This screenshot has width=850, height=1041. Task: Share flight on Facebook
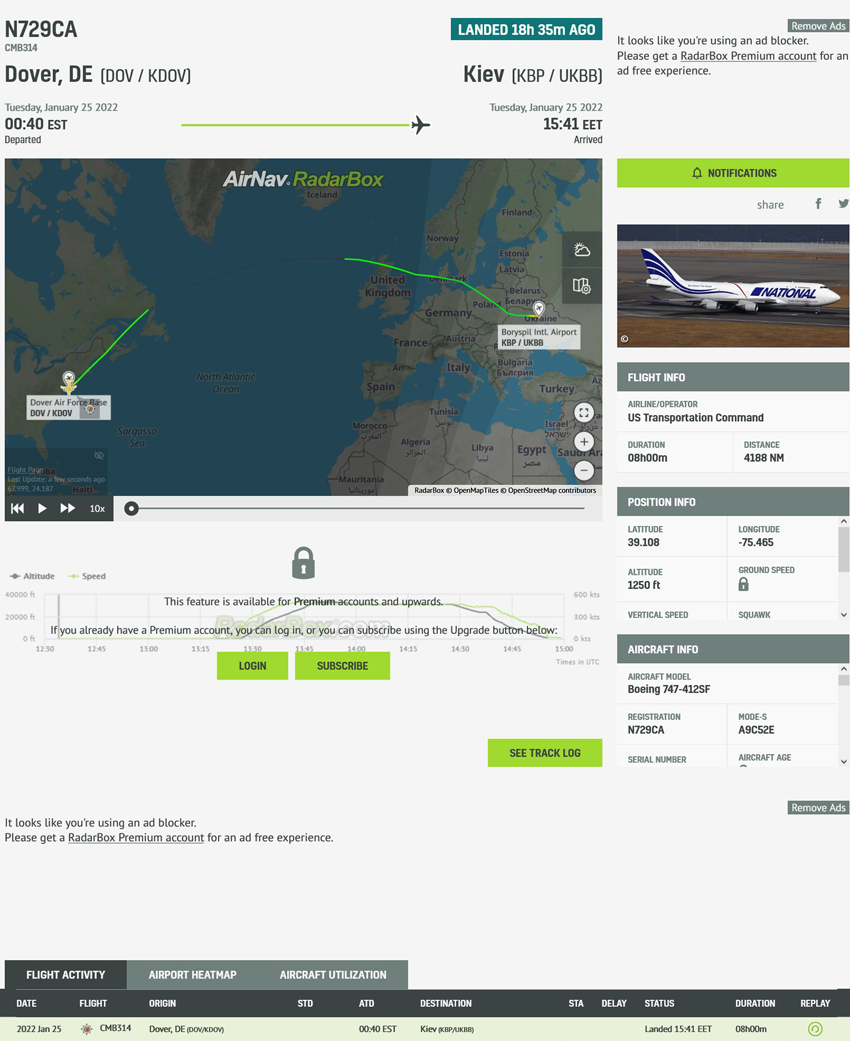pos(818,204)
